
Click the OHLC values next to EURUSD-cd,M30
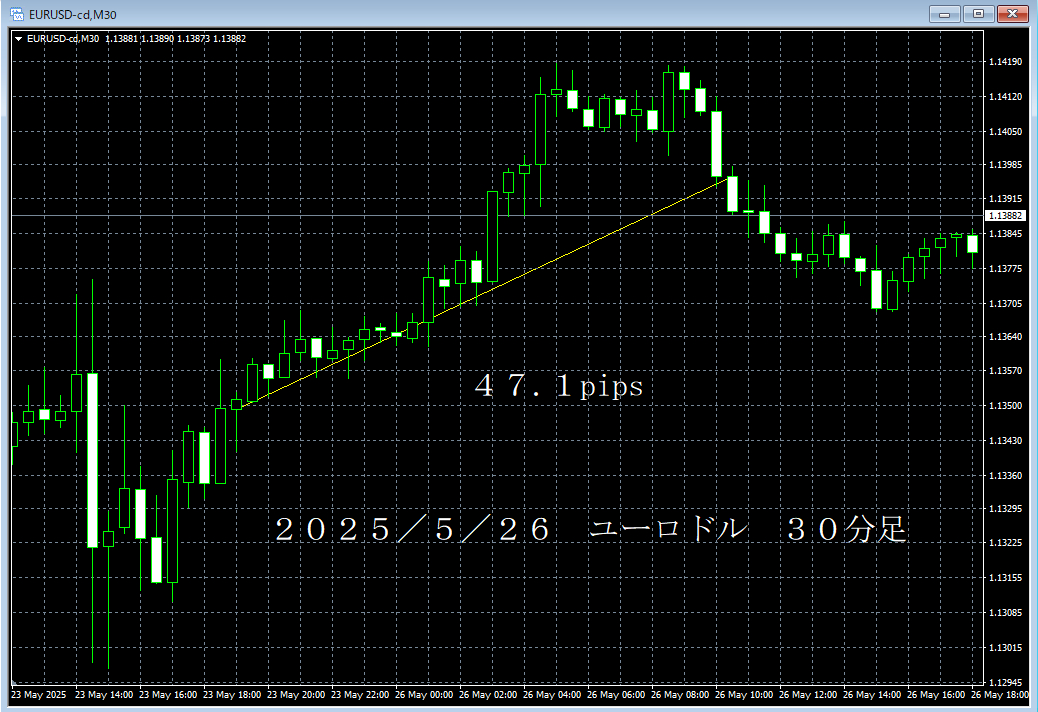tap(175, 39)
